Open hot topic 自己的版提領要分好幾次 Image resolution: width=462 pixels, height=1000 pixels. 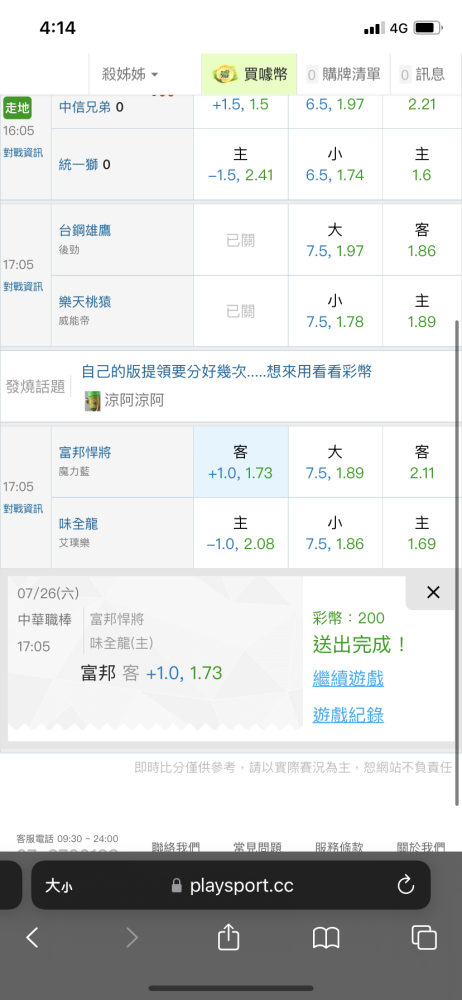(x=227, y=371)
